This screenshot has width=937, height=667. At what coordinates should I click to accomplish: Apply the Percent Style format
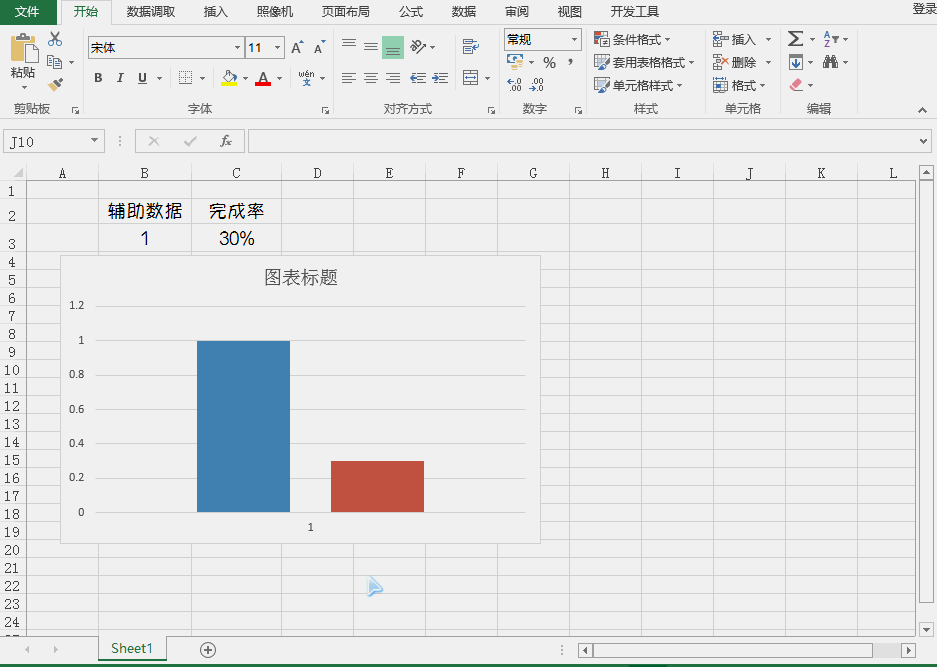pyautogui.click(x=549, y=62)
